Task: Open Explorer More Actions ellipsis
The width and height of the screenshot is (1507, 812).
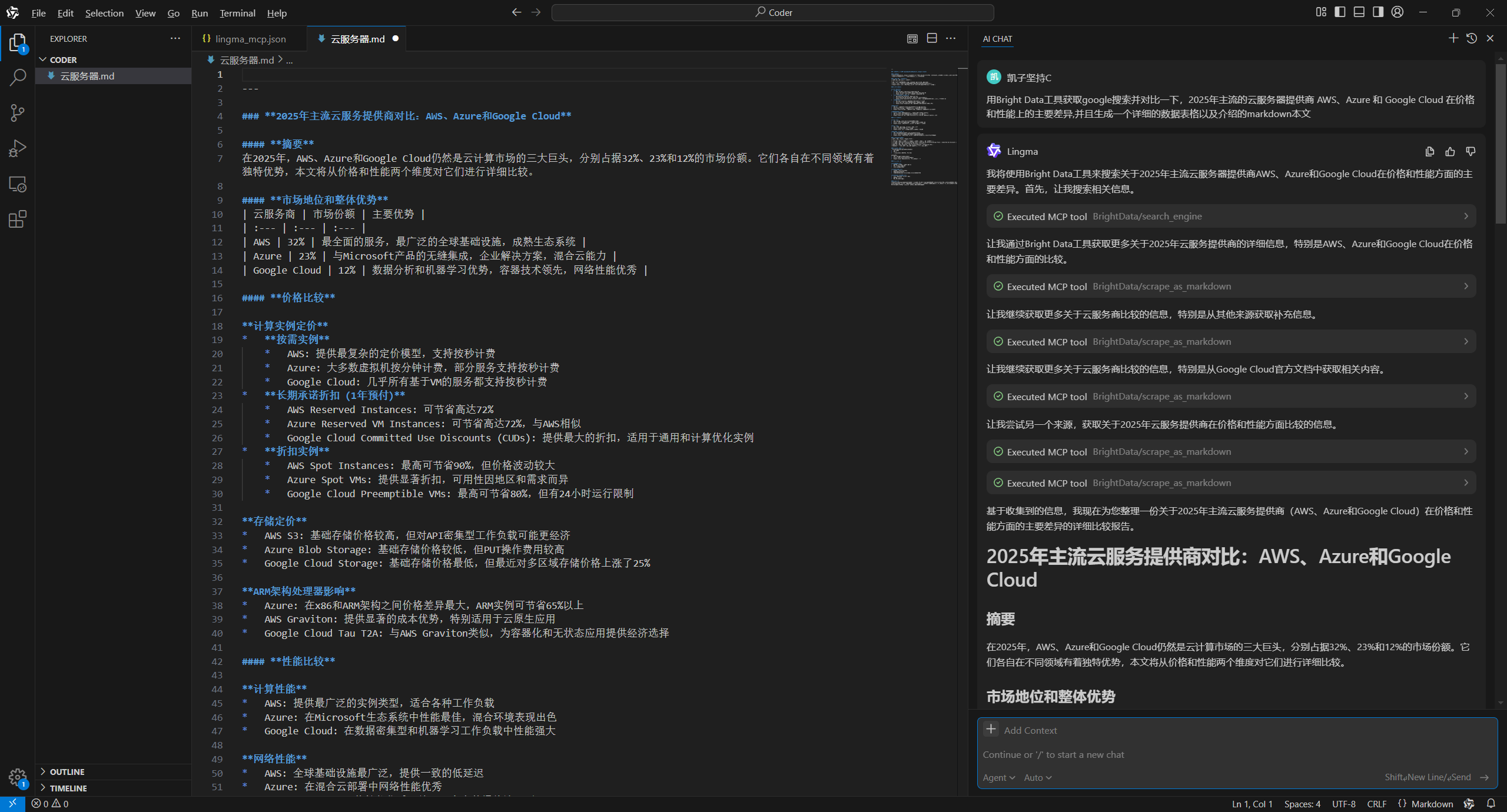Action: 175,39
